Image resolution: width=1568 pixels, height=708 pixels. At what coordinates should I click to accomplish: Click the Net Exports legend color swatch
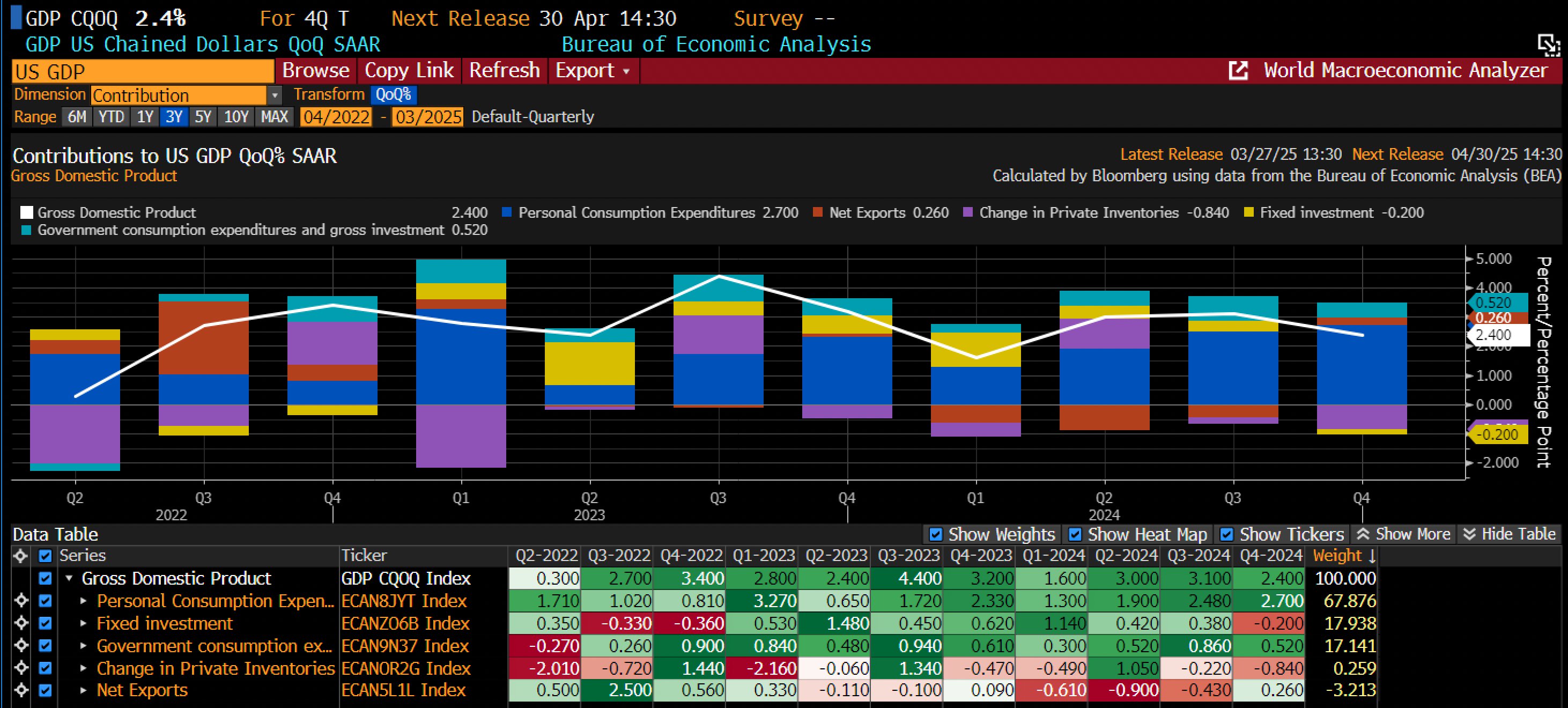click(x=817, y=212)
